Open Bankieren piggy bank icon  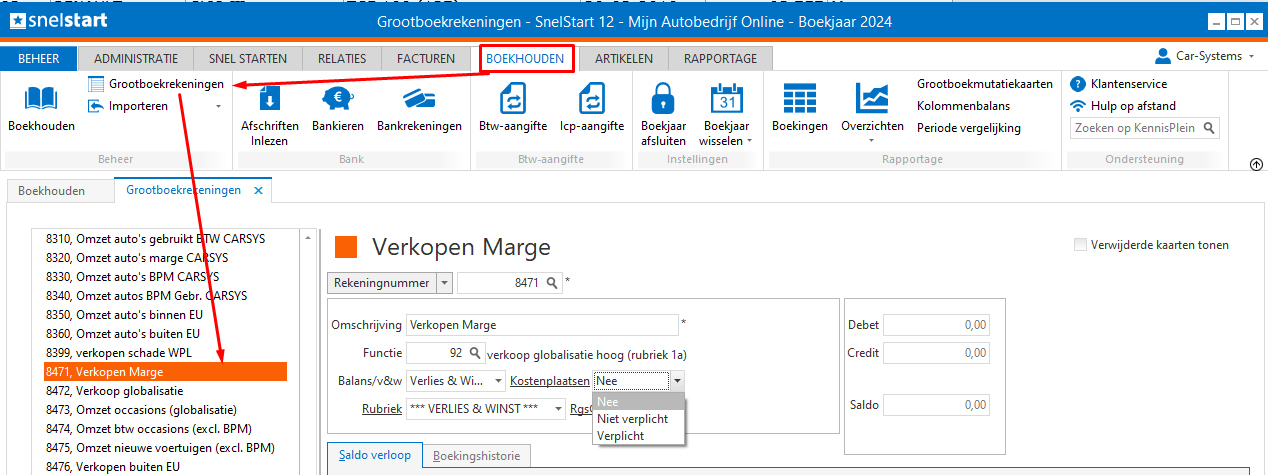click(x=337, y=98)
